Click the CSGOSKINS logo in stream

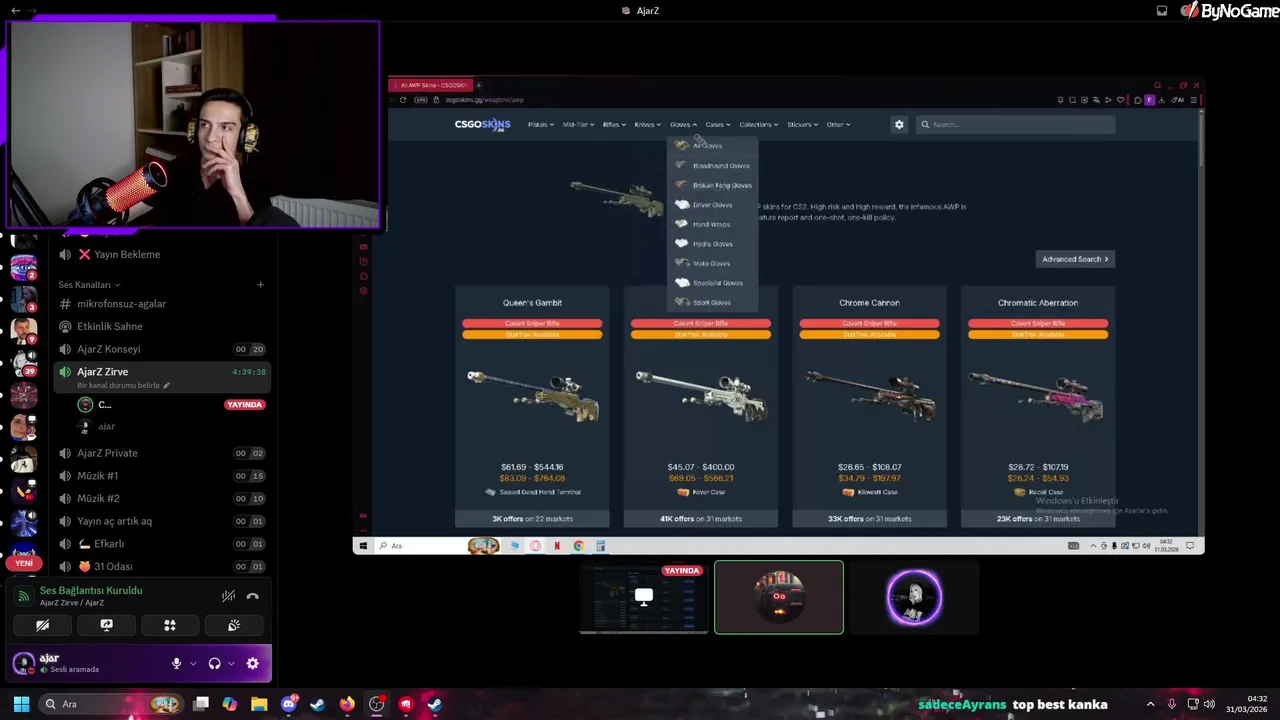coord(482,124)
